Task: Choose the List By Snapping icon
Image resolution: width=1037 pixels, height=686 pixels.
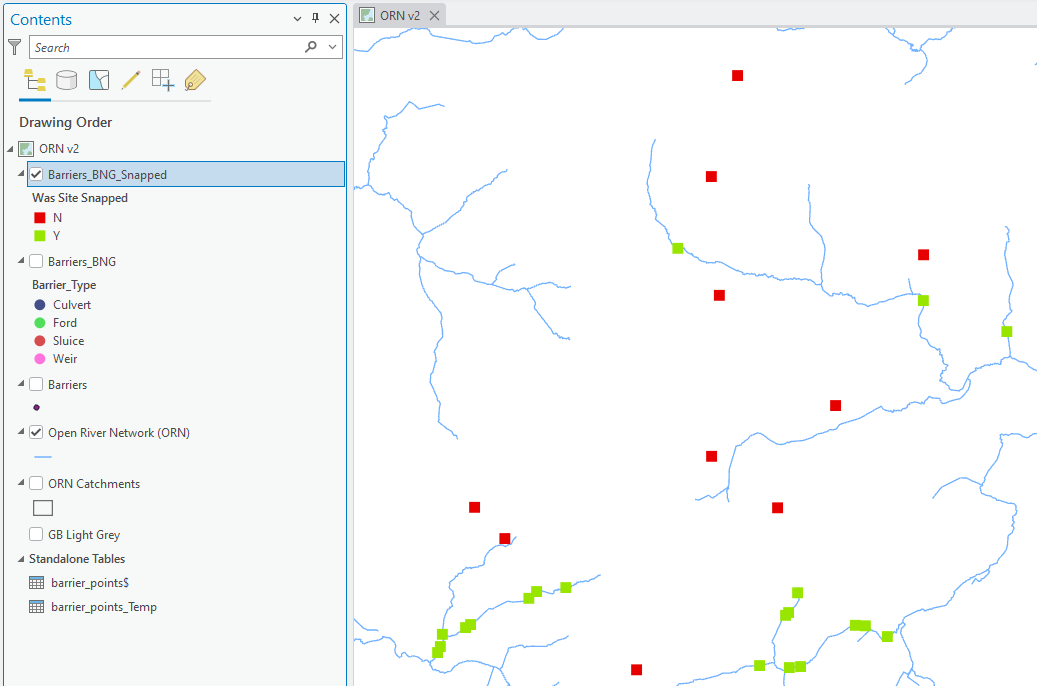Action: click(x=163, y=81)
